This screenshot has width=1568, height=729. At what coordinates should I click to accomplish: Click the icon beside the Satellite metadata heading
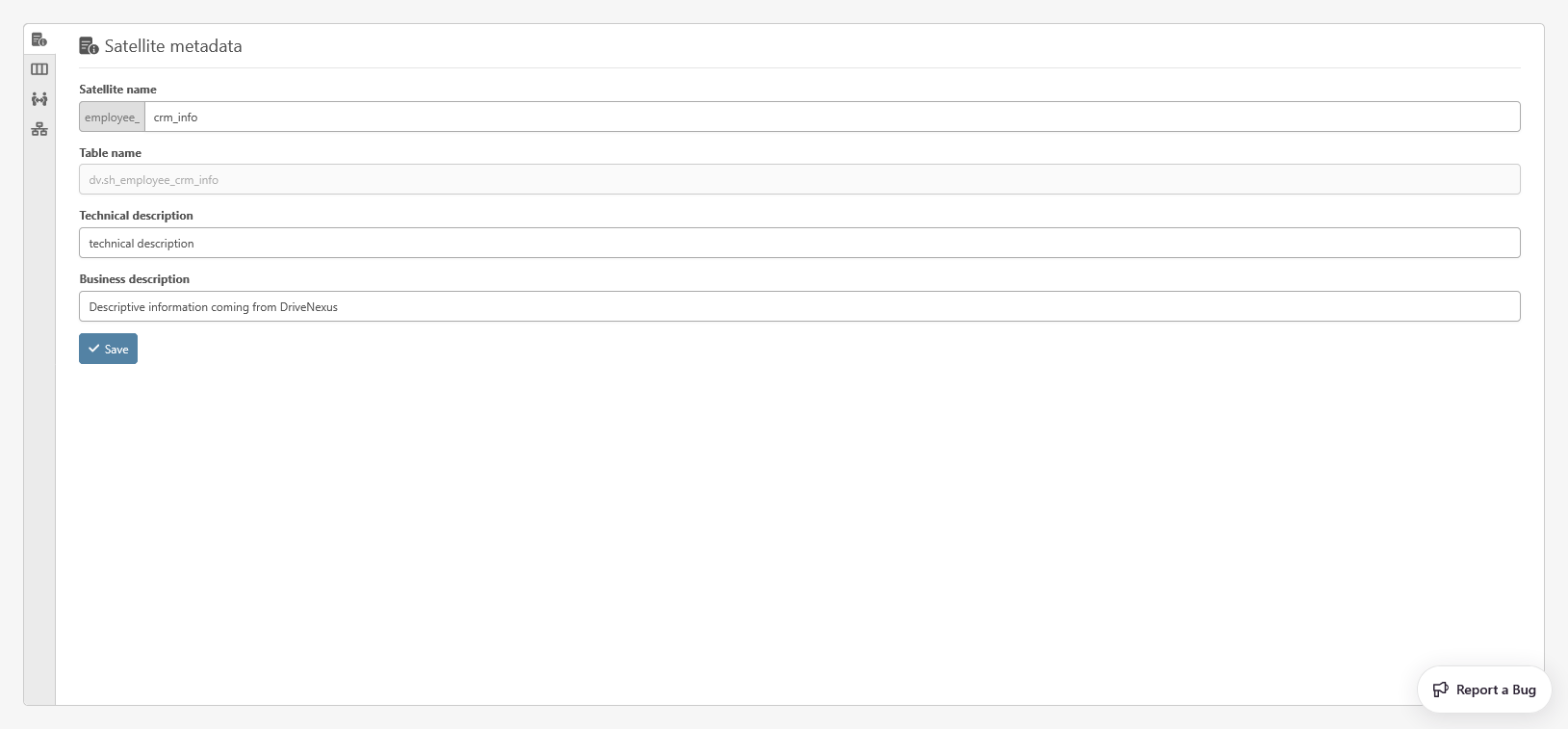89,46
